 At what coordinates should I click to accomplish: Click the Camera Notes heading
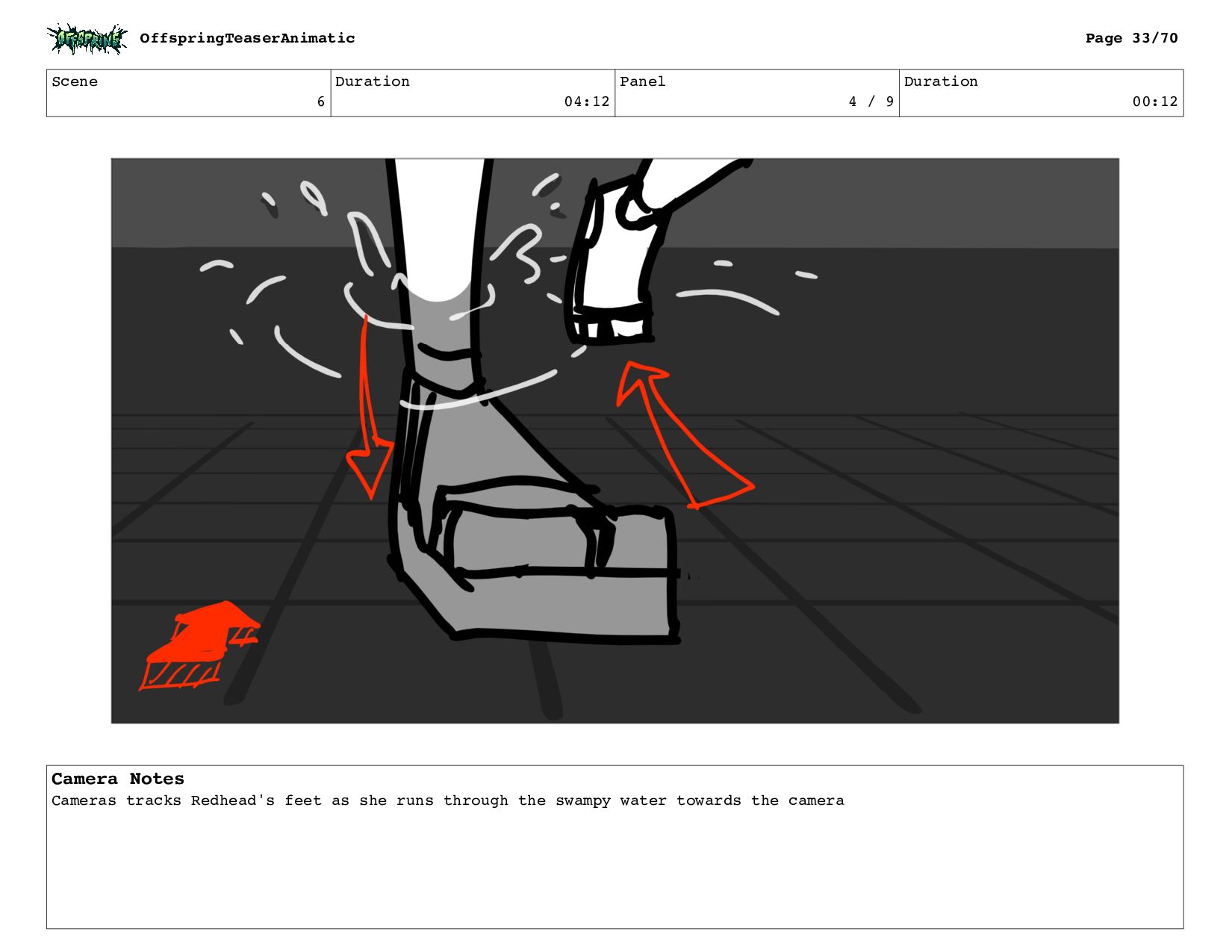pyautogui.click(x=118, y=779)
